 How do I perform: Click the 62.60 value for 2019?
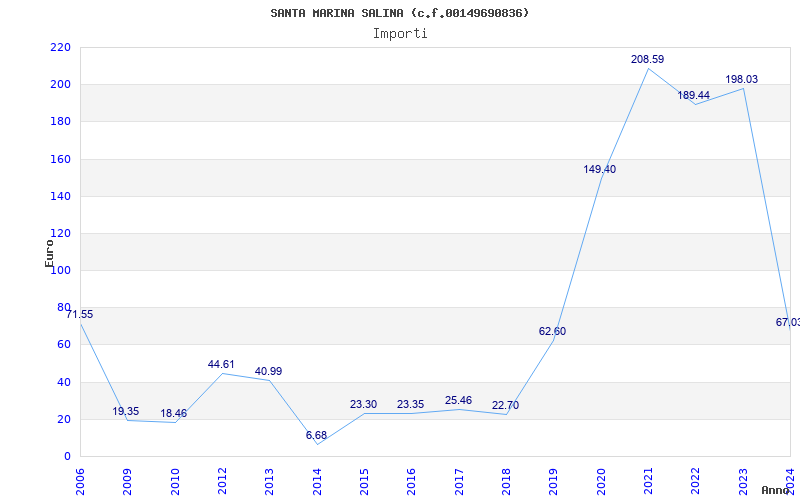pyautogui.click(x=552, y=331)
